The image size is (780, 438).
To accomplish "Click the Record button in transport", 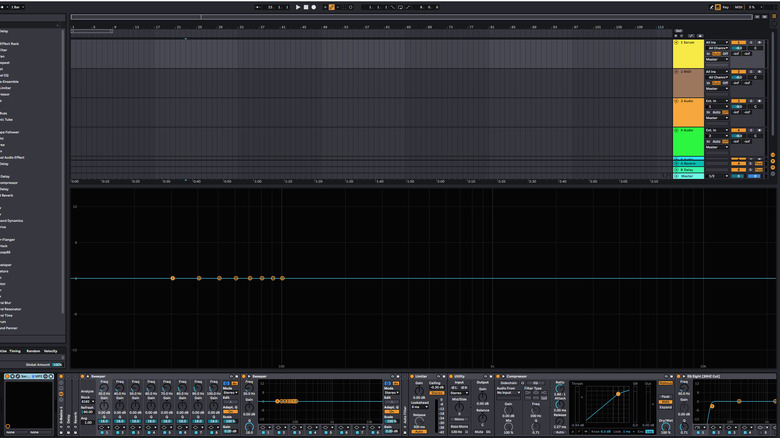I will 313,7.
